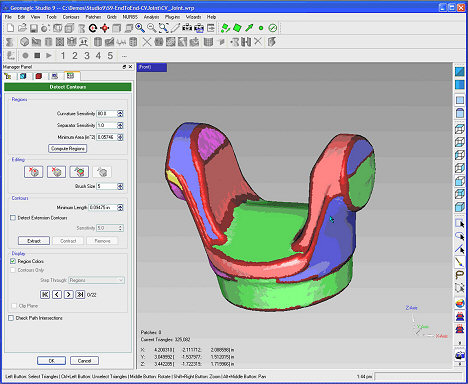Image resolution: width=468 pixels, height=384 pixels.
Task: Click macro slot number 3
Action: 87,56
